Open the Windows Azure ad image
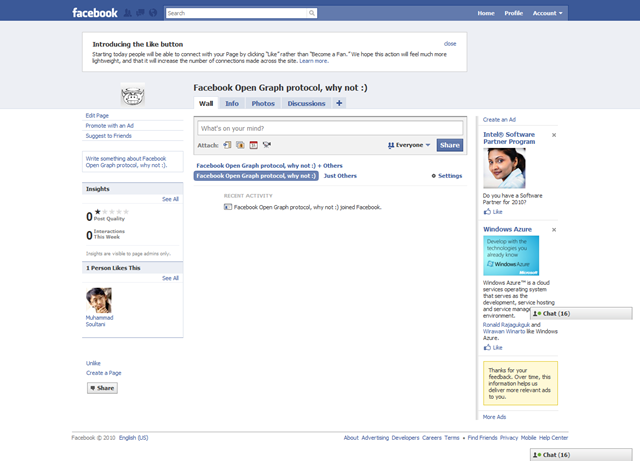Image resolution: width=640 pixels, height=461 pixels. click(x=511, y=256)
